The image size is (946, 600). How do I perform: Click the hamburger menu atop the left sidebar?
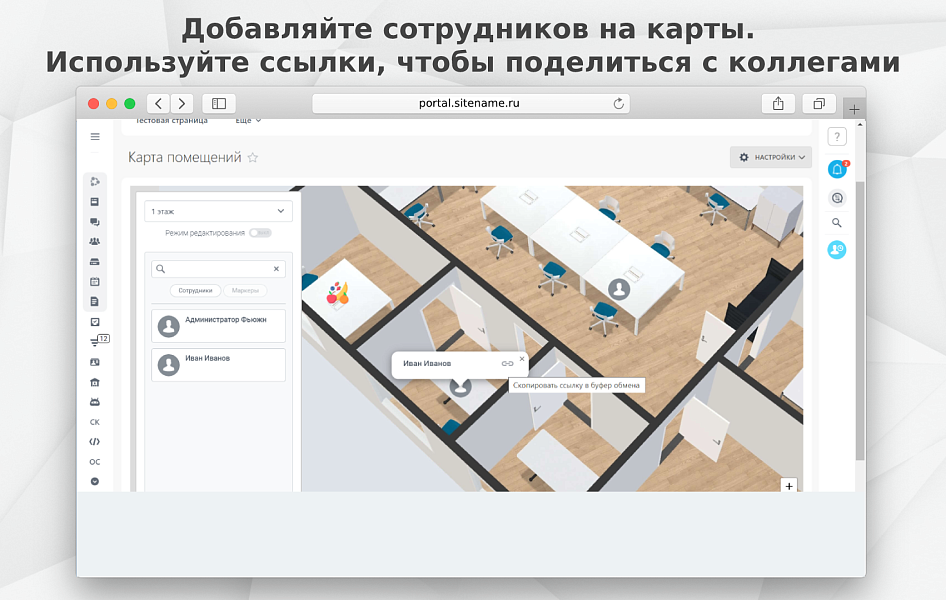tap(95, 137)
